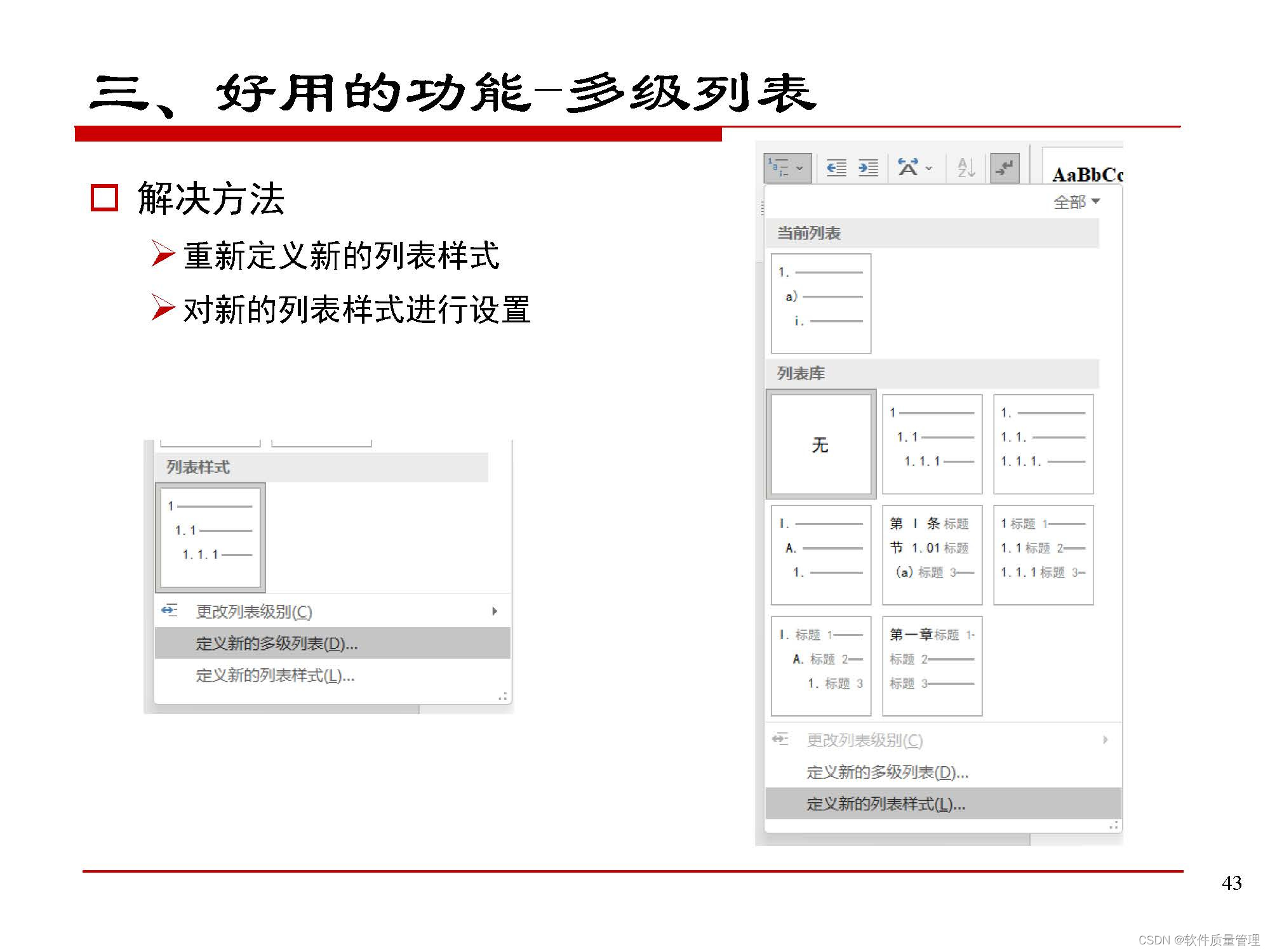
Task: Click the Sort A-Z icon
Action: coord(966,168)
